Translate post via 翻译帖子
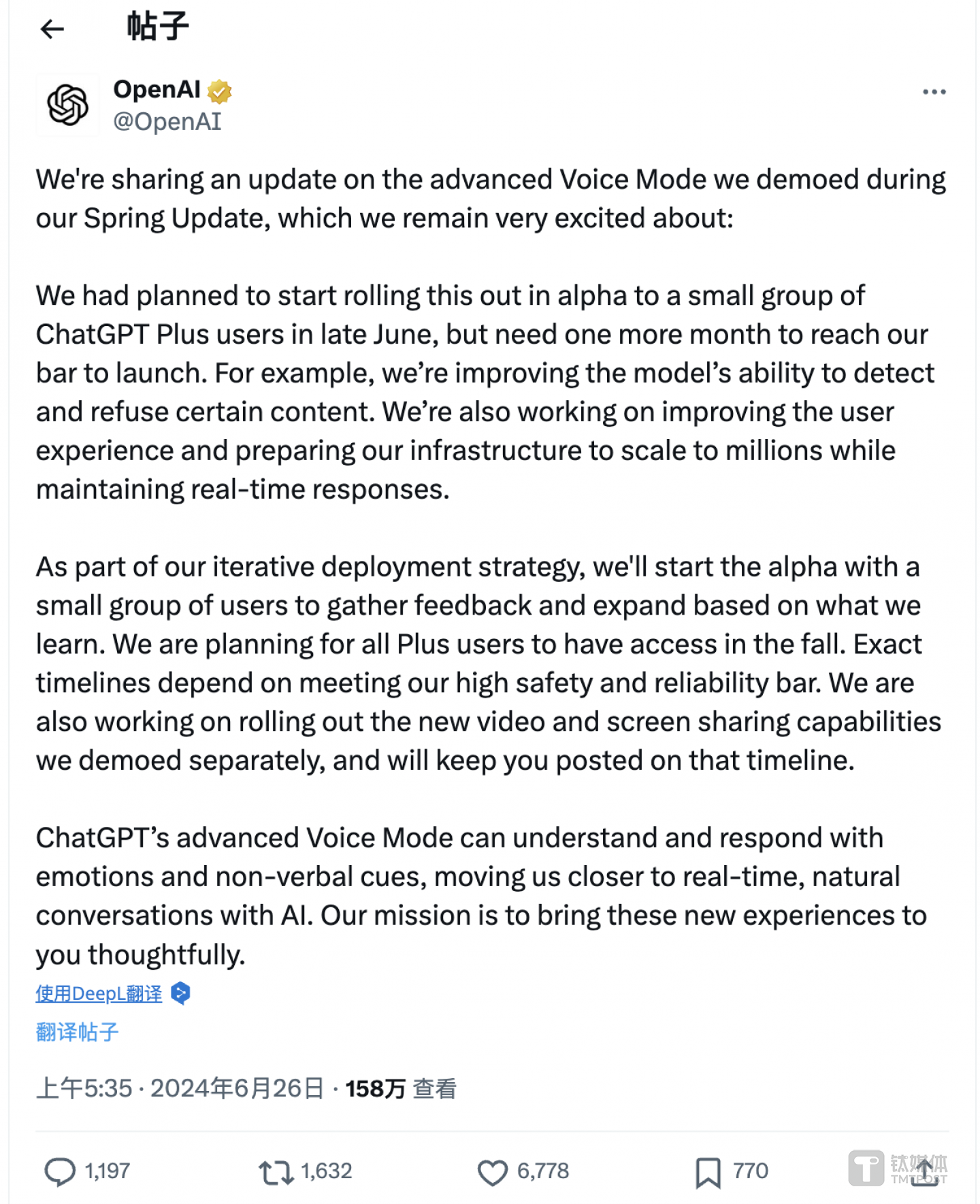This screenshot has height=1204, width=980. 77,1032
